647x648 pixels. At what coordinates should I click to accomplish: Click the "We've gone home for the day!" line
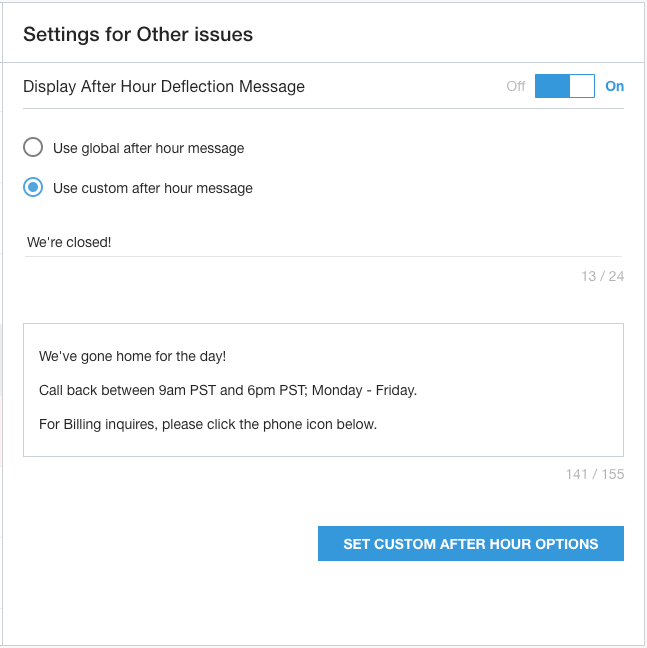[x=133, y=356]
